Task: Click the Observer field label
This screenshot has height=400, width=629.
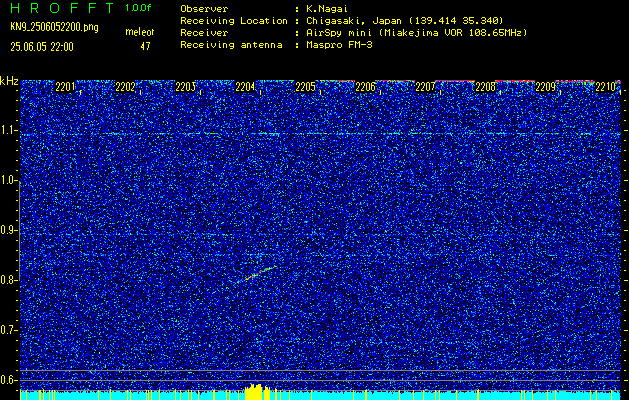Action: (x=204, y=9)
